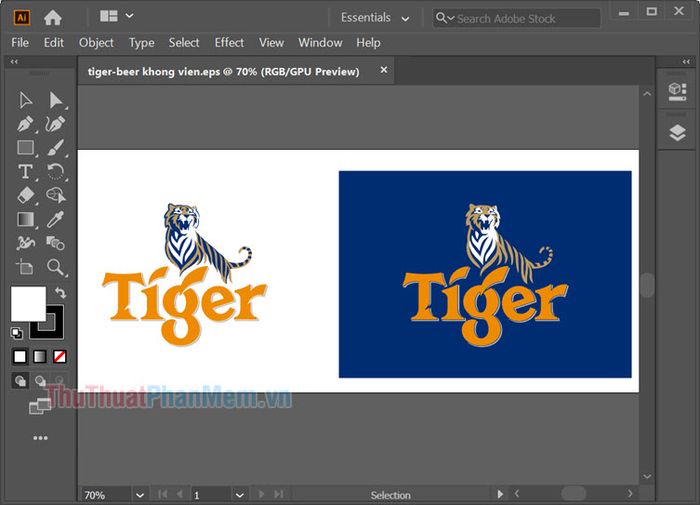
Task: Open the Type menu
Action: coord(142,42)
